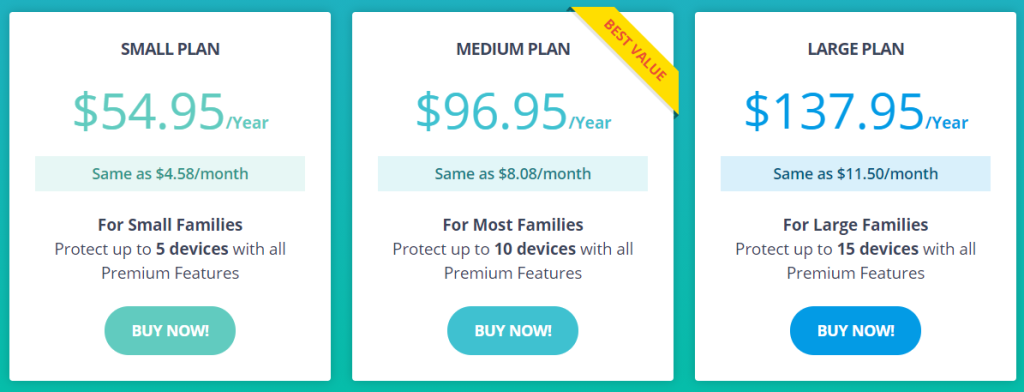Click the $54.95 per year price

coord(170,111)
